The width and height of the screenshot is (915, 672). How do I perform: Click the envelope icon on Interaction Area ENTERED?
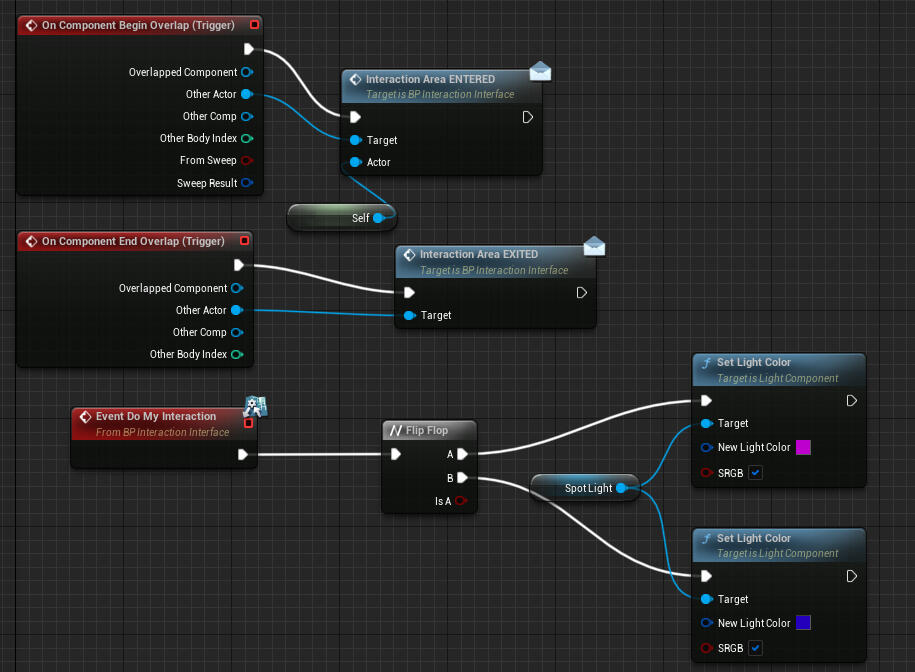541,71
